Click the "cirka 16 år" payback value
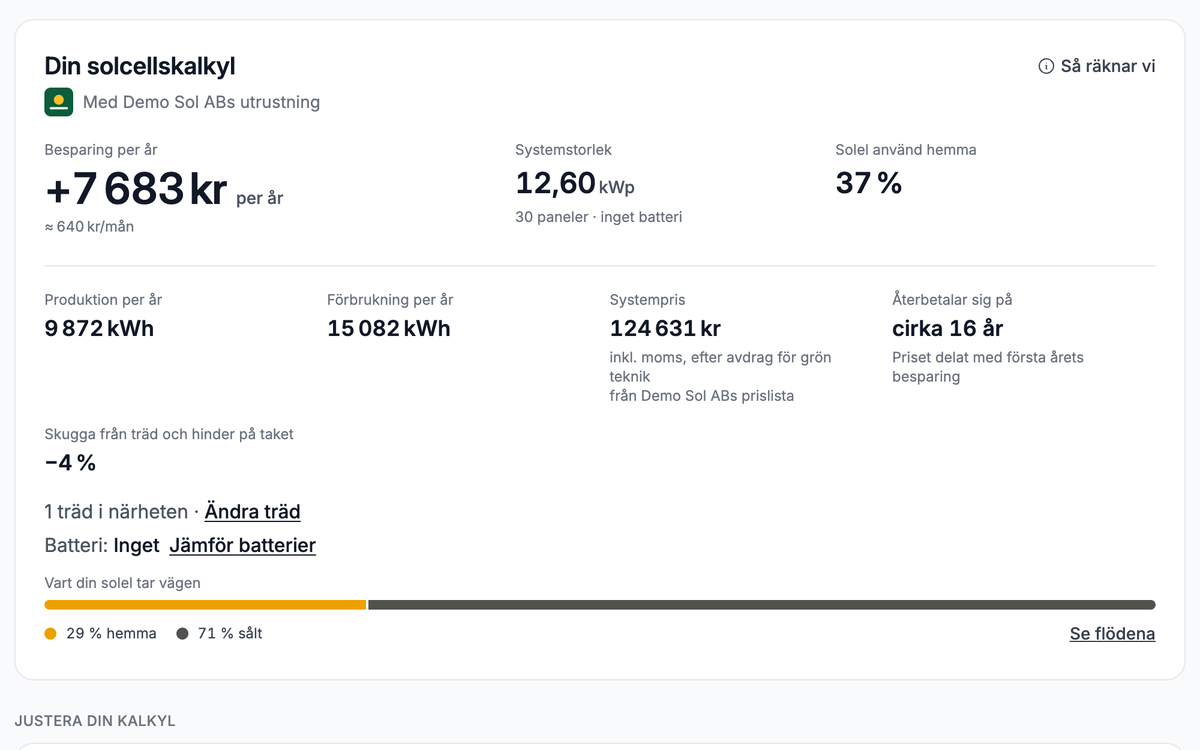Screen dimensions: 1200x750 (947, 328)
